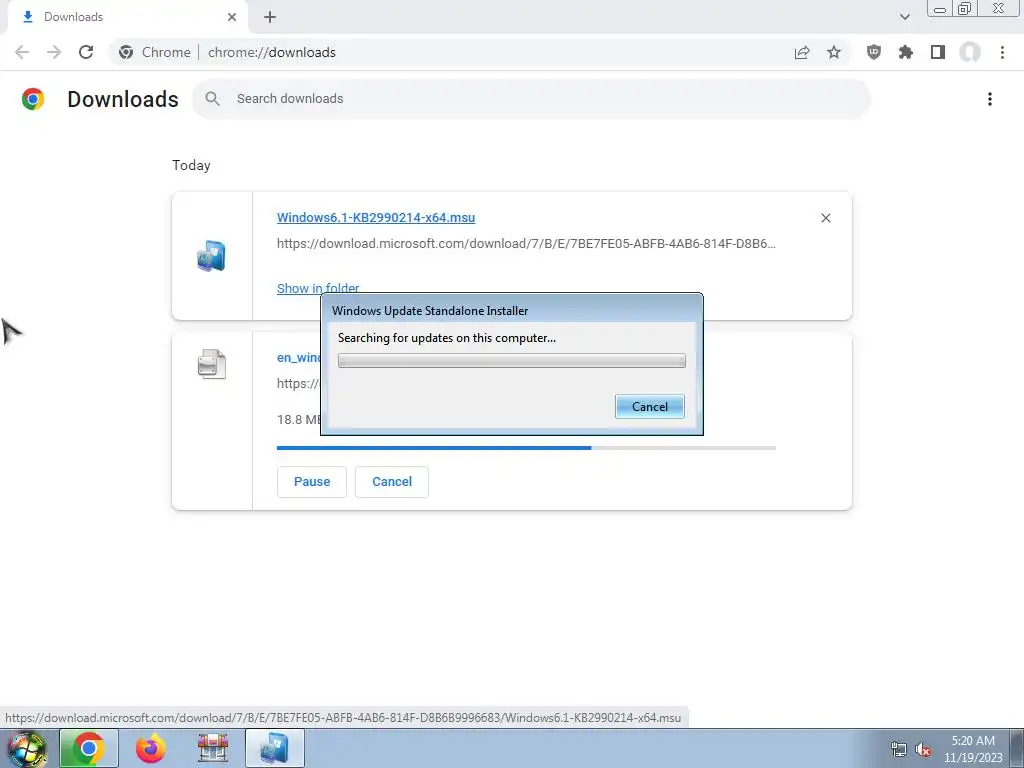Launch Firefox from the taskbar
Screen dimensions: 1024x768
tap(150, 748)
